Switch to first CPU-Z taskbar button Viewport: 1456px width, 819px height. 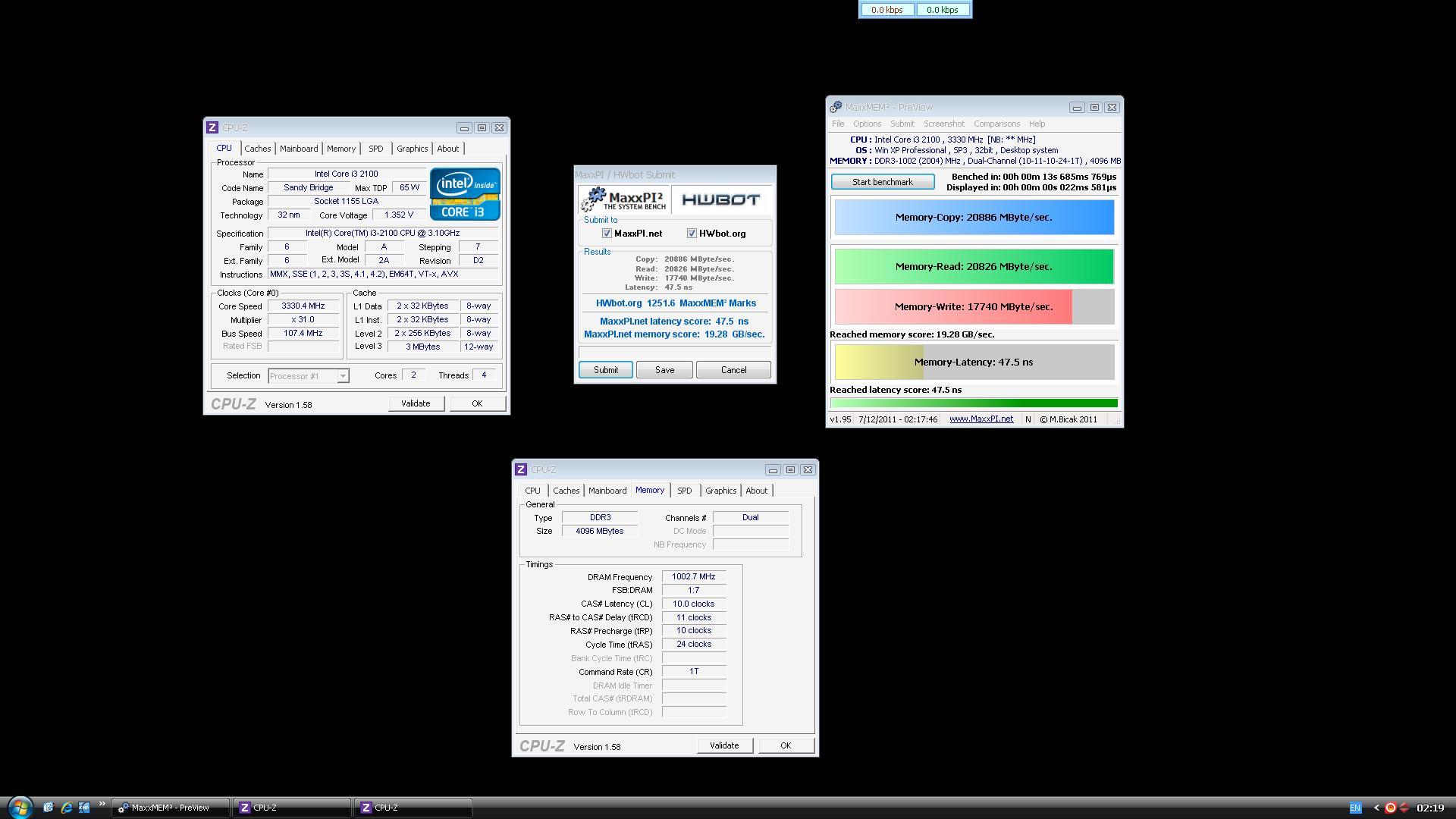point(292,808)
